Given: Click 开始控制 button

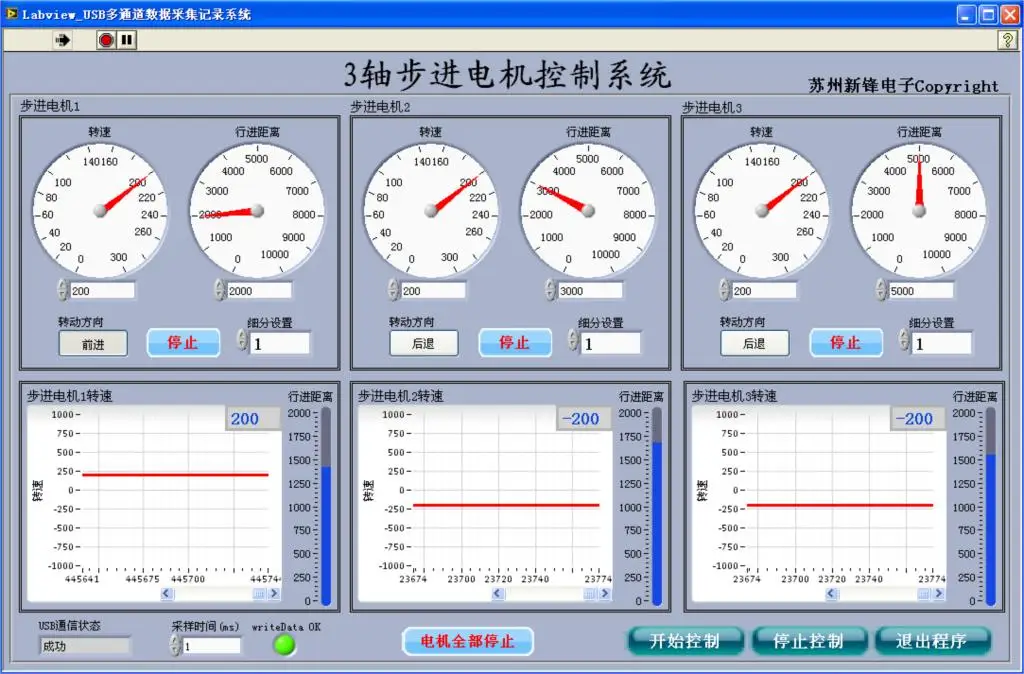Looking at the screenshot, I should click(x=685, y=641).
